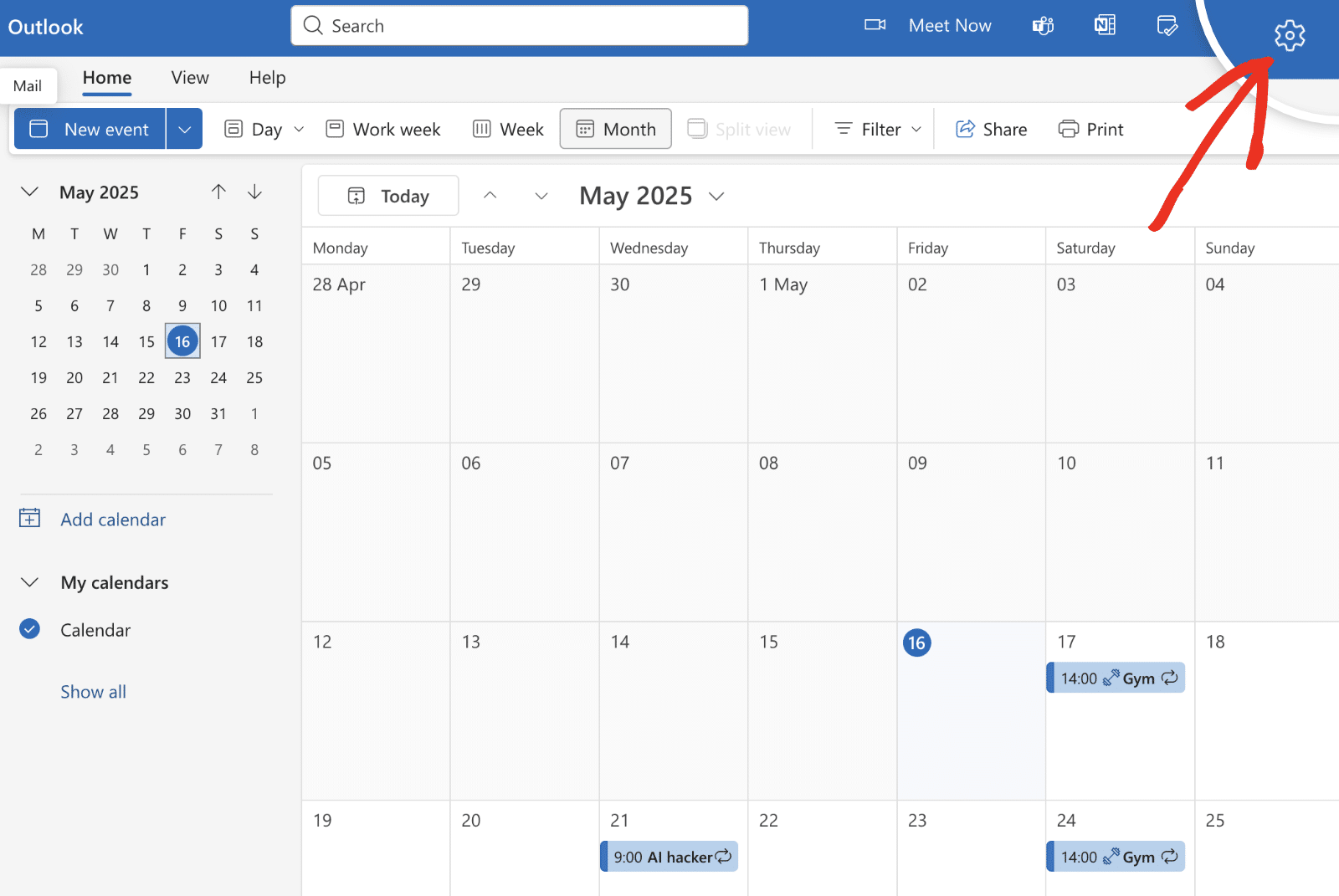
Task: Click the Outlook title in header
Action: point(46,27)
